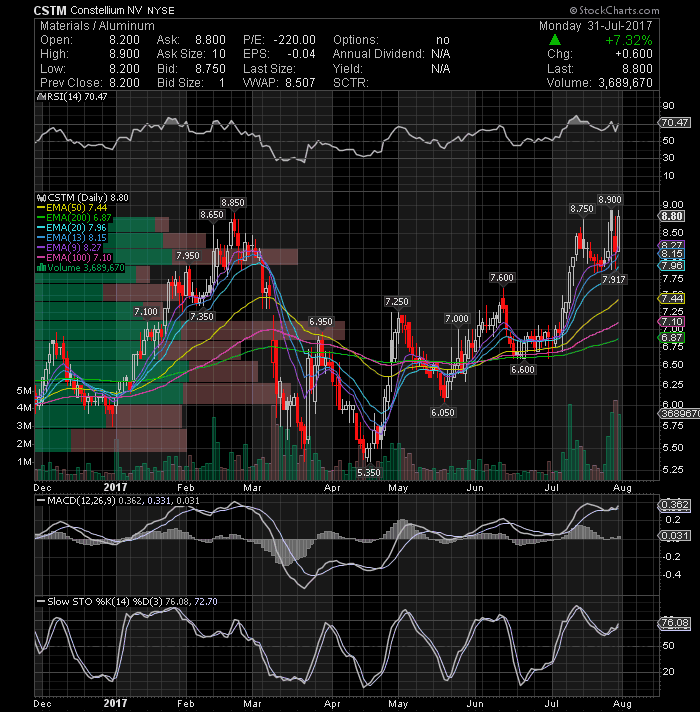
Task: Click the 0.031 MACD histogram axis tag
Action: click(x=674, y=536)
